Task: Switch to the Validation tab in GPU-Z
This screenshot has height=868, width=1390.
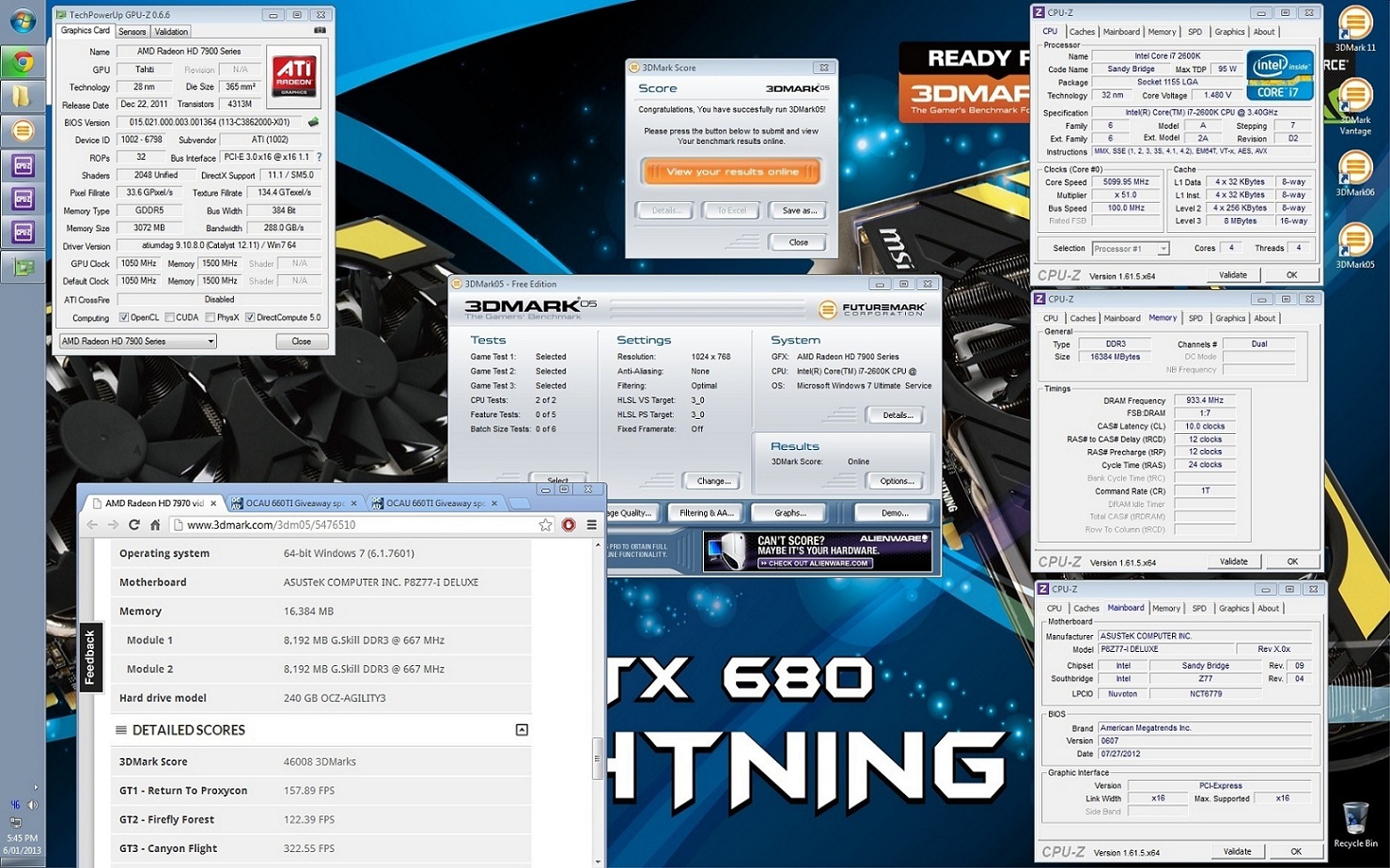Action: pos(171,32)
